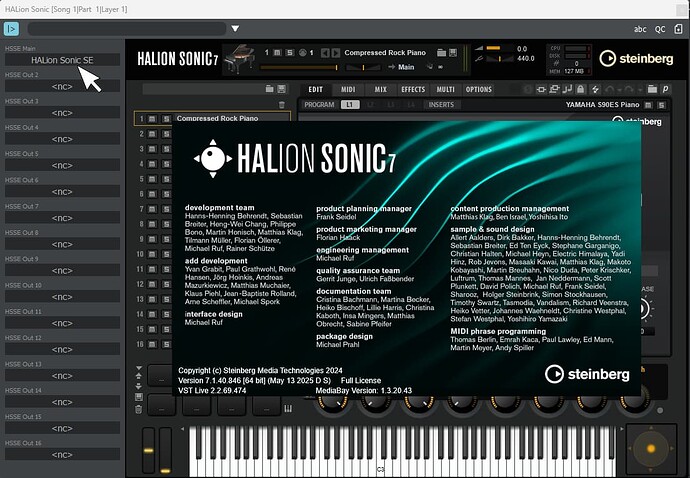Solo slot 1 Compressed Rock Piano
The width and height of the screenshot is (690, 478).
pos(166,119)
